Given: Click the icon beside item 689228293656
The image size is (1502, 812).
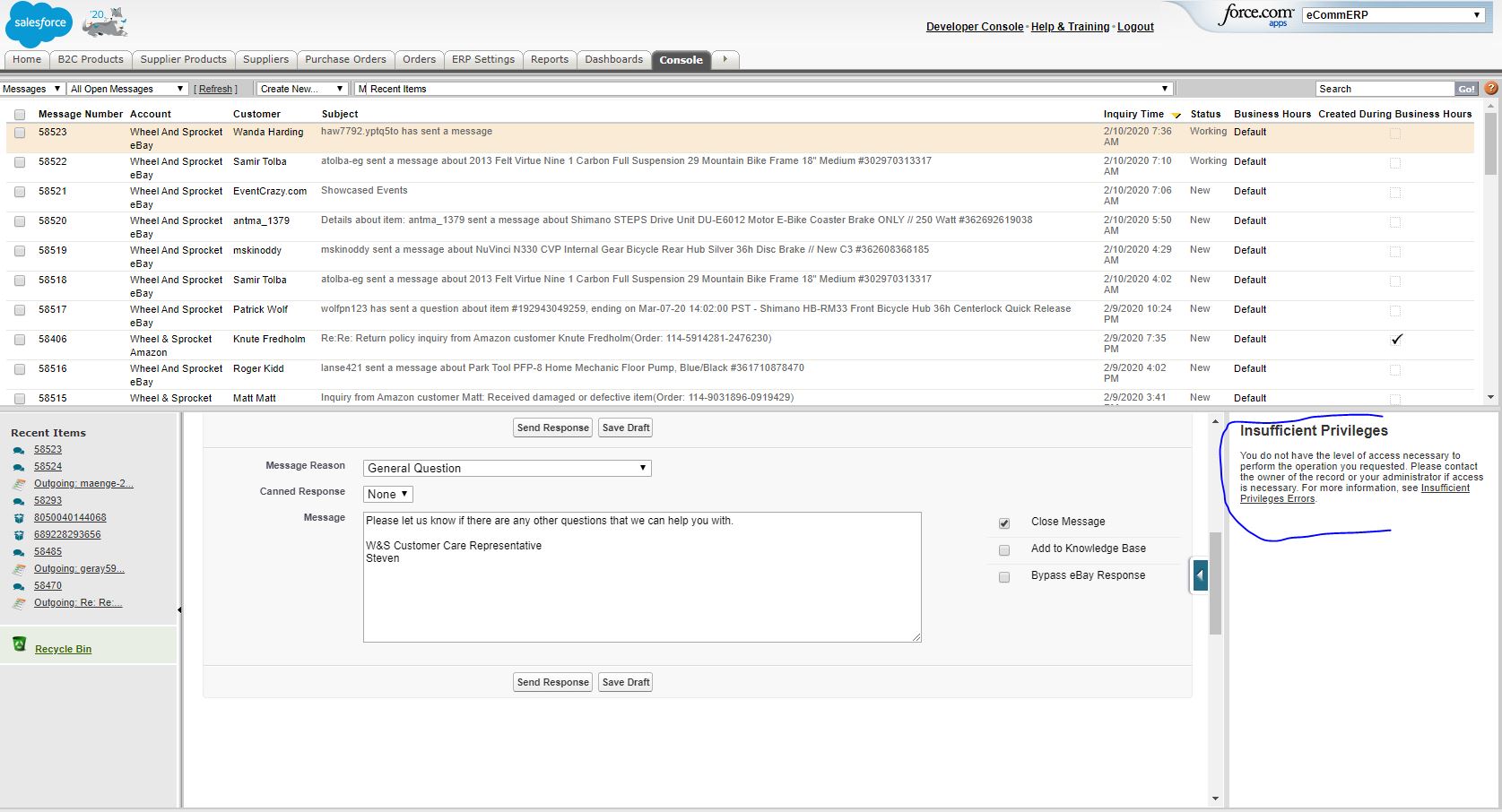Looking at the screenshot, I should point(19,535).
